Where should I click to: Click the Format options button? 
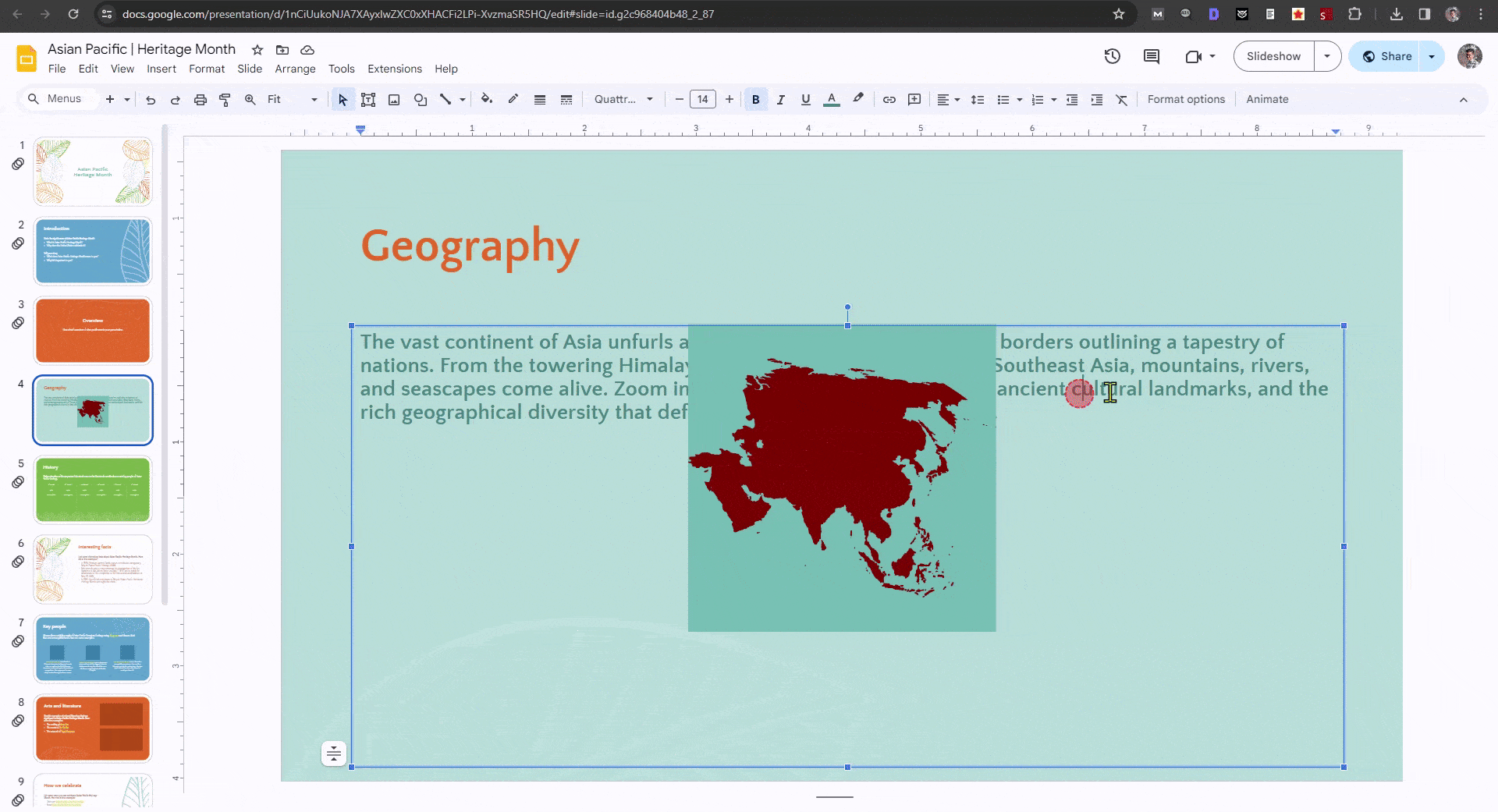[x=1185, y=99]
